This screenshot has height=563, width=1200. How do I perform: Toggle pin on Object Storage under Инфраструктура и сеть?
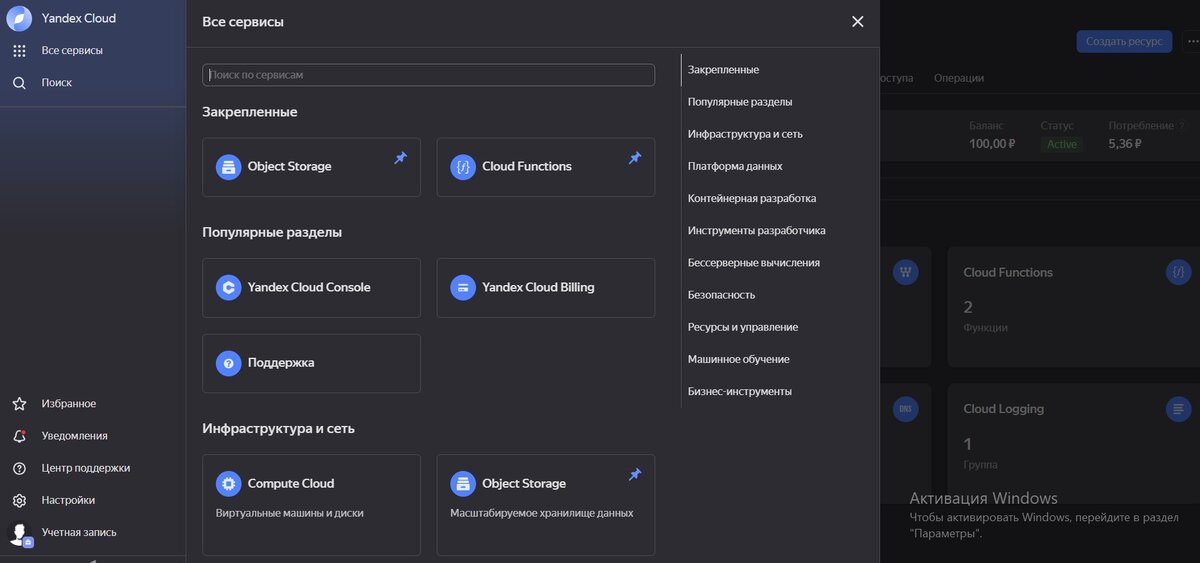click(635, 475)
